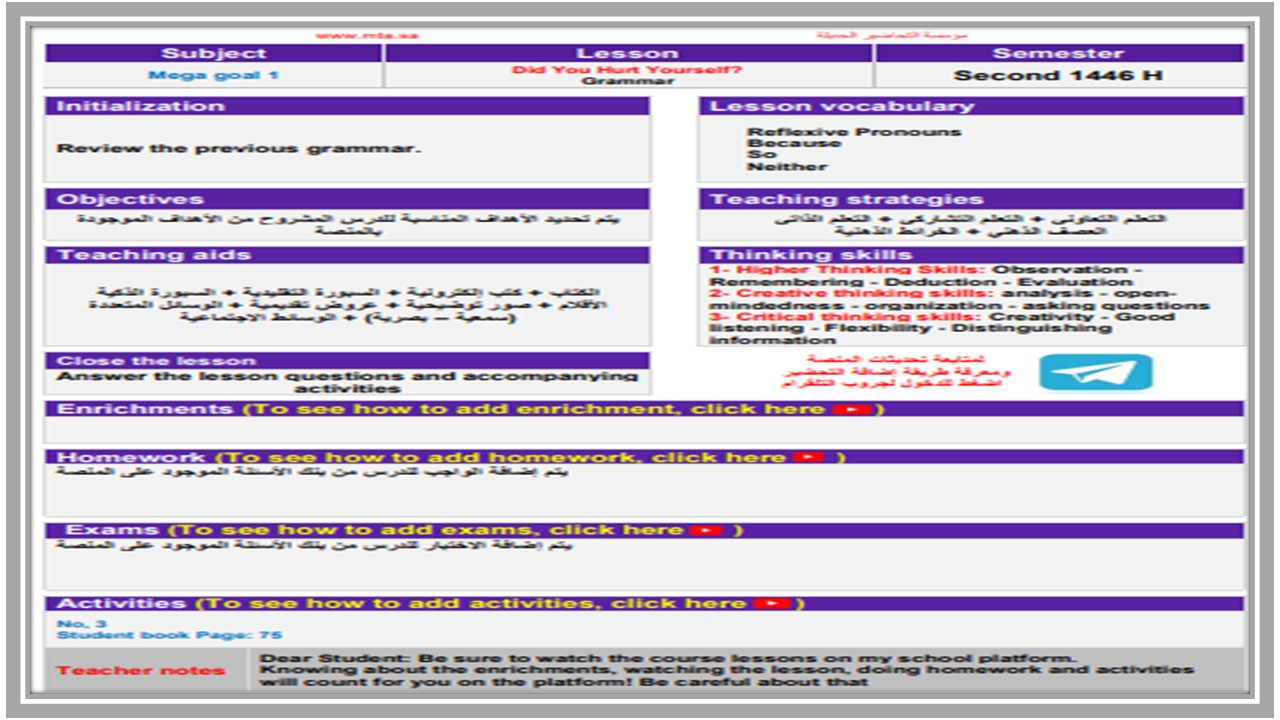Select the vocabulary item 'Because'

click(794, 143)
